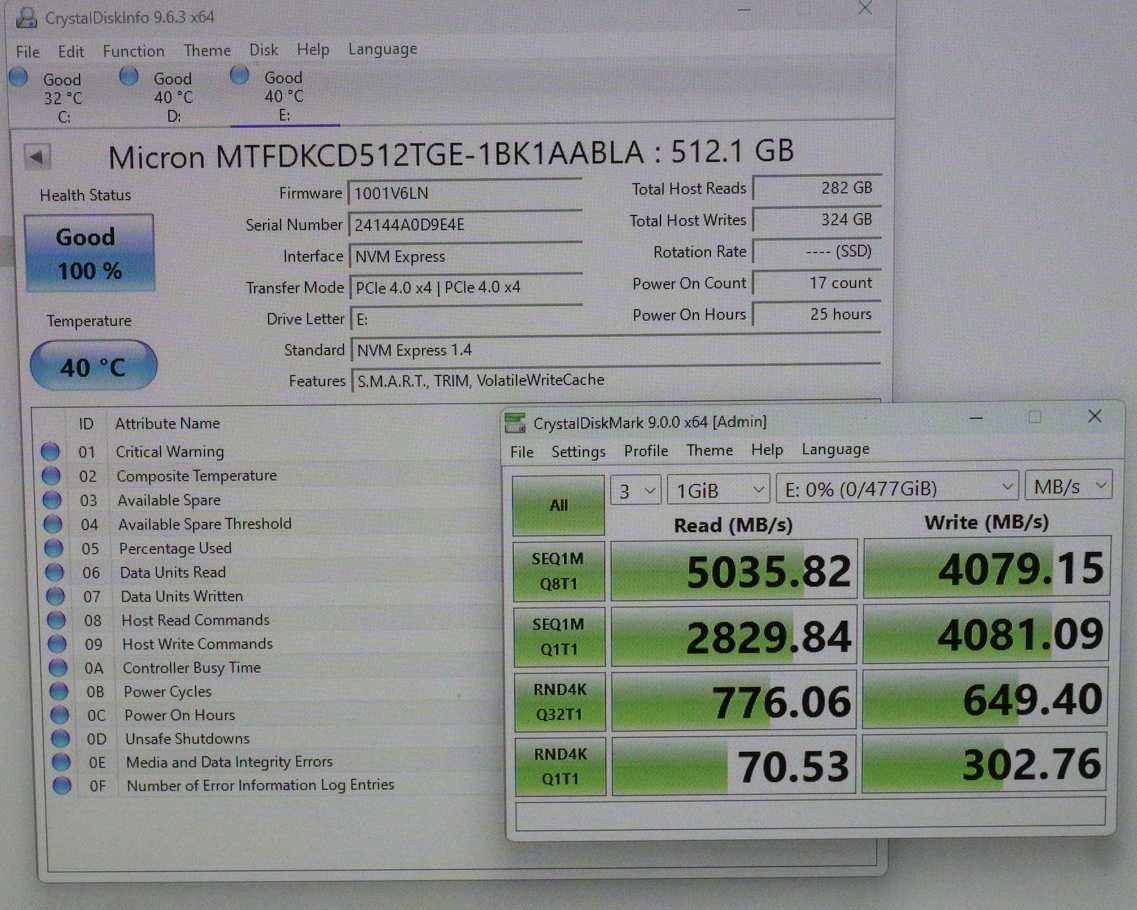Open CrystalDiskInfo Function menu
Screen dimensions: 1137x910
tap(133, 51)
